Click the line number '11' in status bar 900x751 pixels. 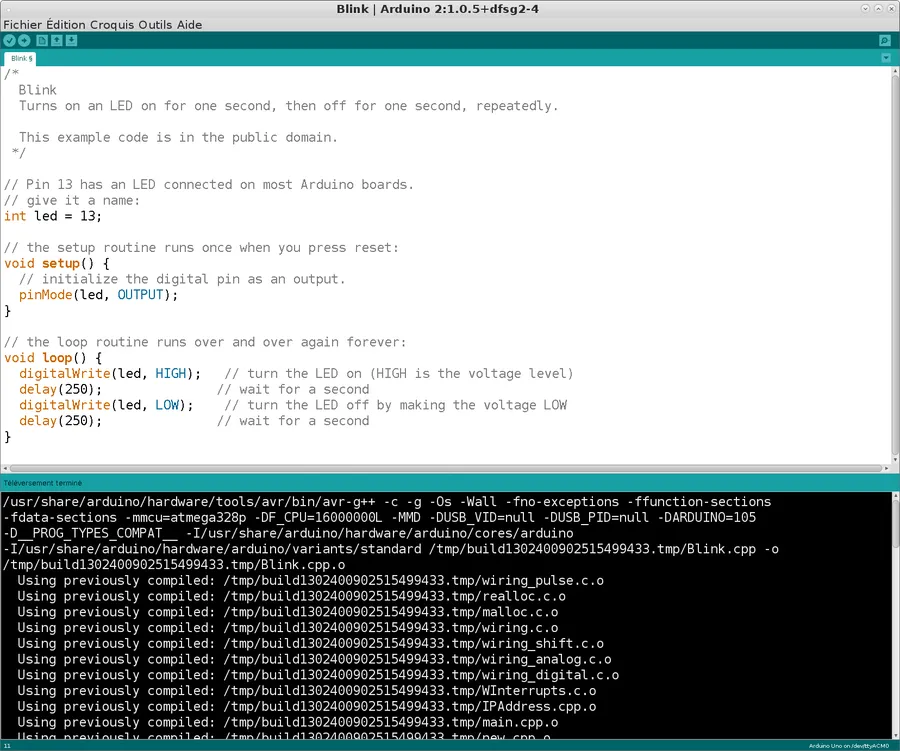(7, 746)
